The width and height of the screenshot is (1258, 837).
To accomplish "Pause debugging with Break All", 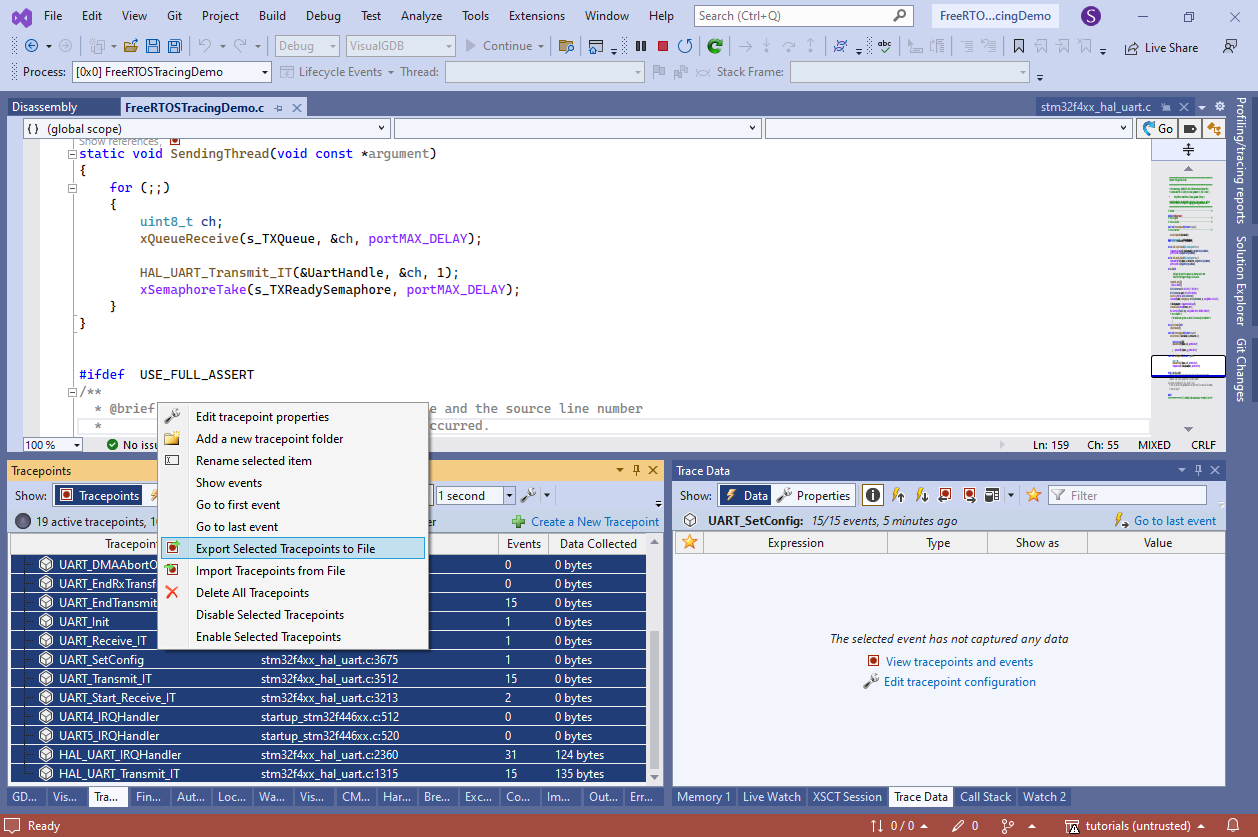I will coord(641,46).
